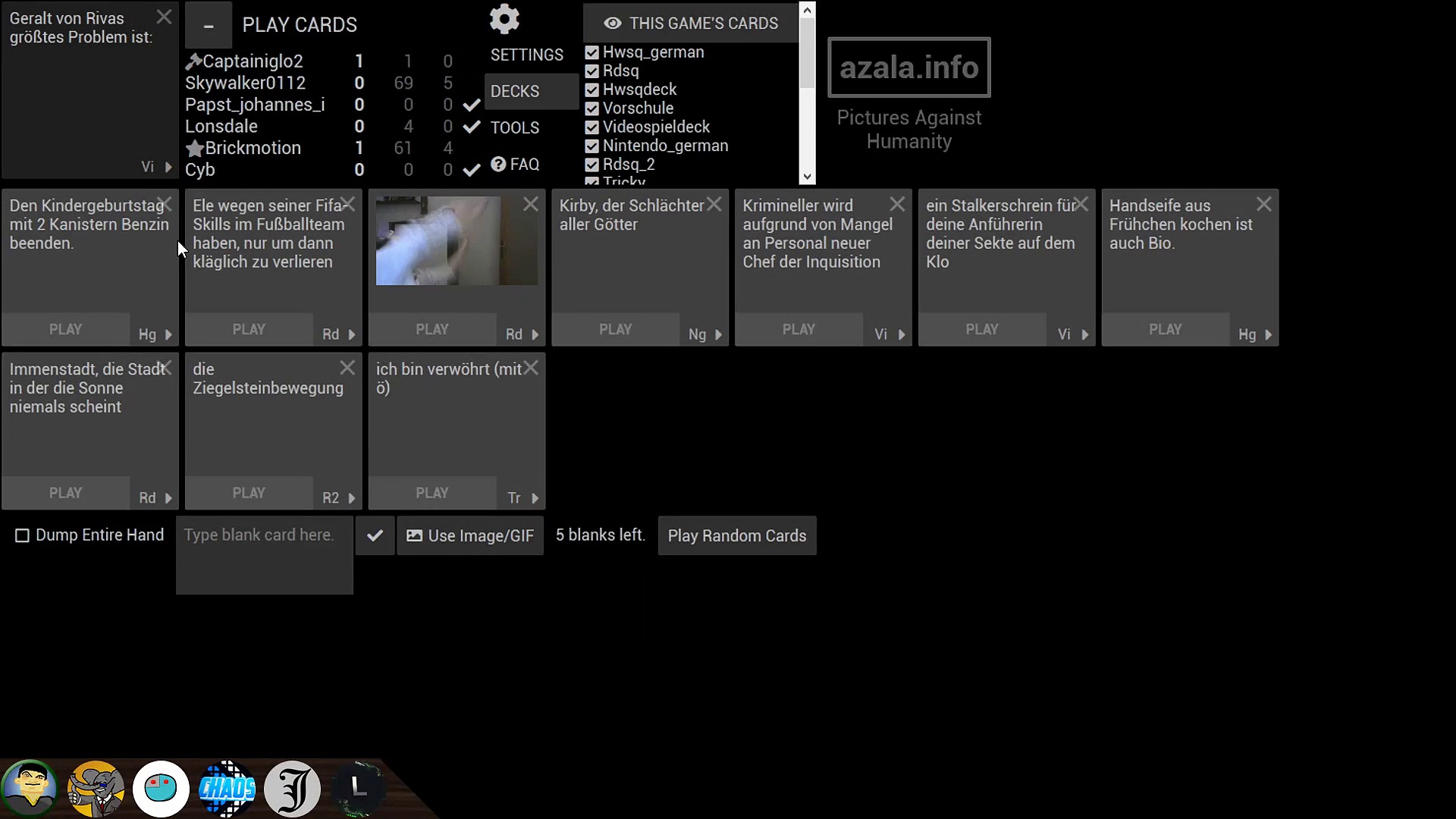Expand the Ng arrow on the Kirby card
Image resolution: width=1456 pixels, height=819 pixels.
click(x=718, y=334)
